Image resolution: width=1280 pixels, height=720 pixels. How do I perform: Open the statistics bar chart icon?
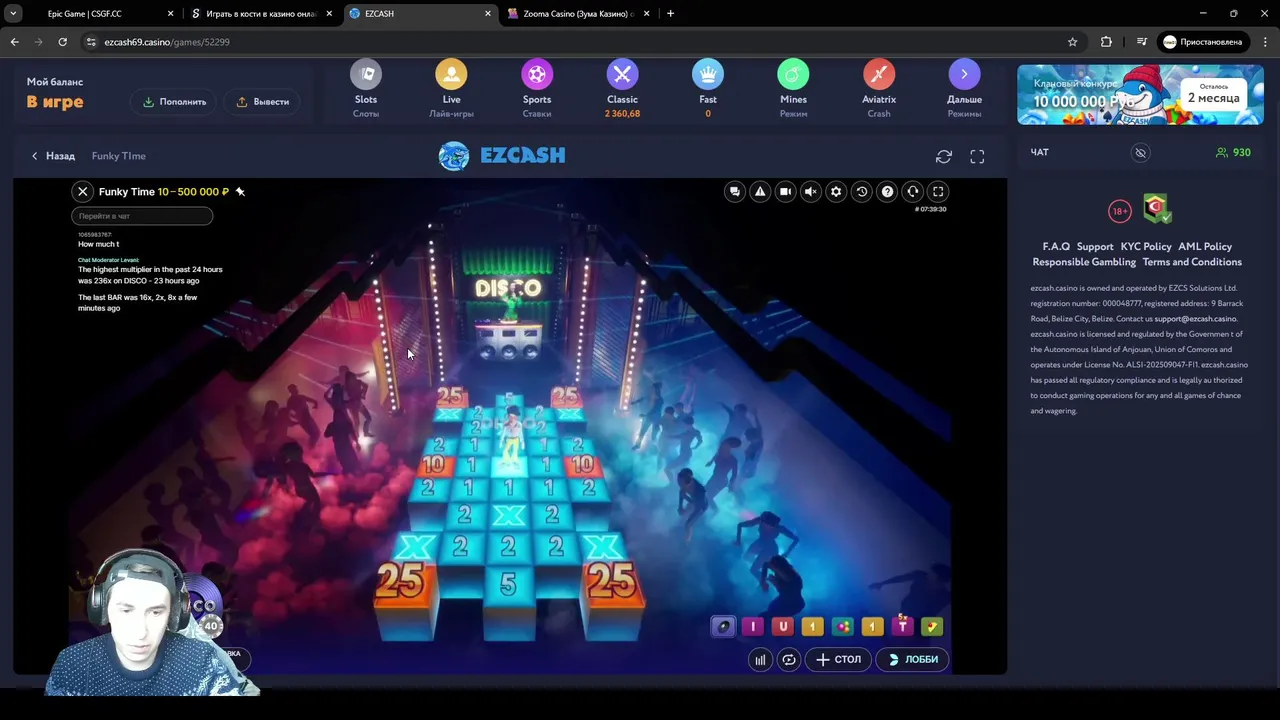point(761,660)
